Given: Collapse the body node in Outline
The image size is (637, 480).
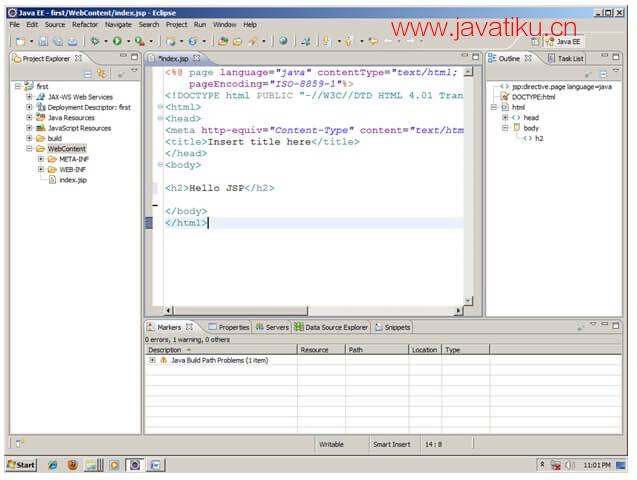Looking at the screenshot, I should point(505,128).
